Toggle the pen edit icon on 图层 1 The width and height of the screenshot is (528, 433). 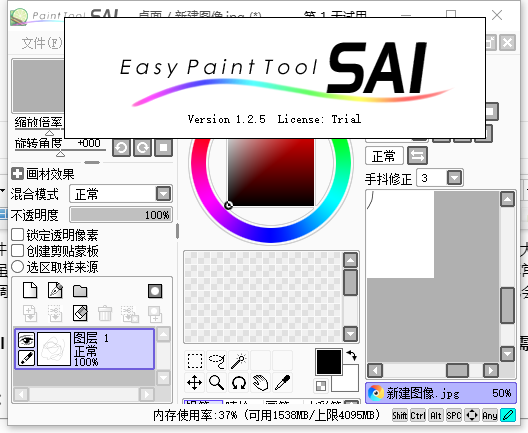pos(27,358)
